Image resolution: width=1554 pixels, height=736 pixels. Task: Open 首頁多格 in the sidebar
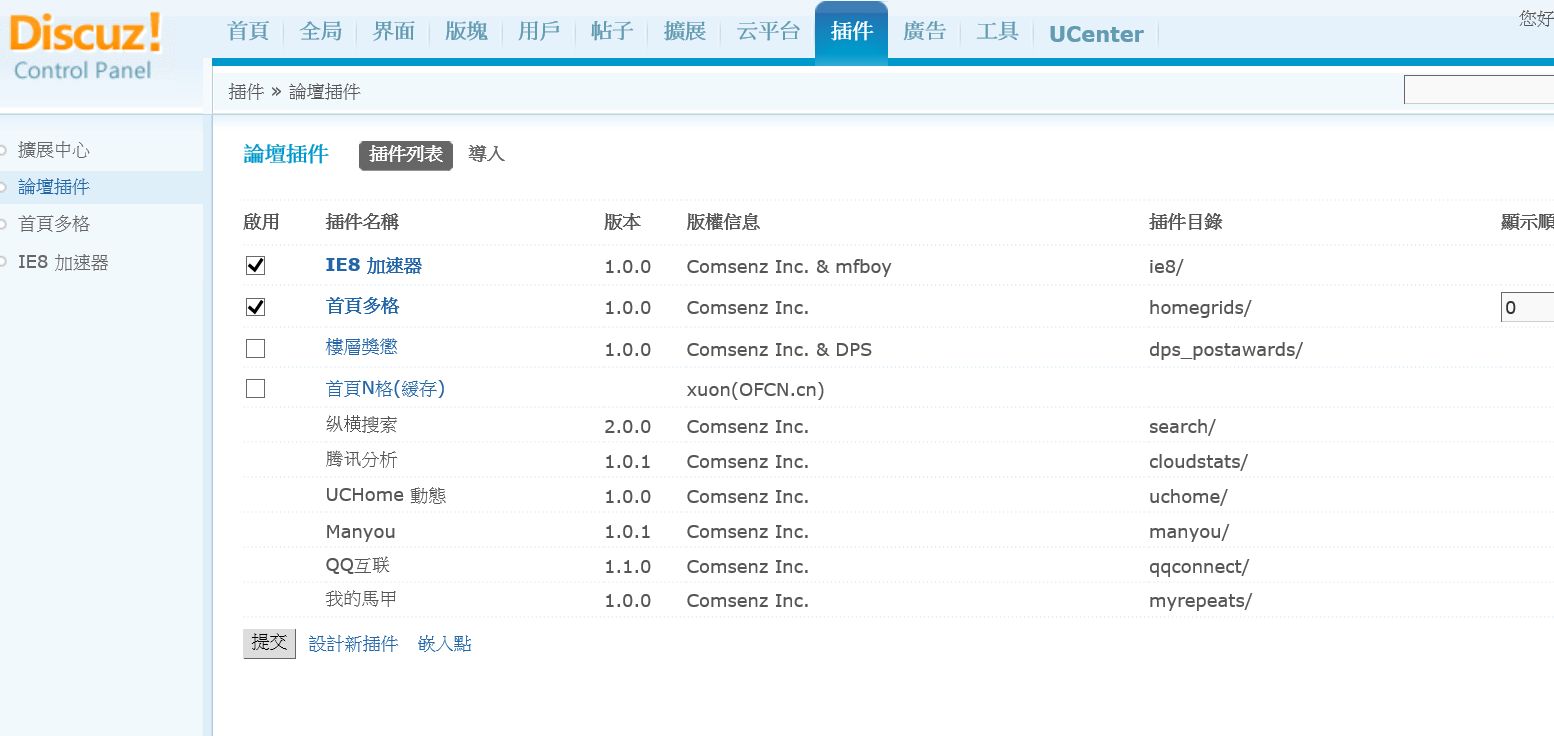coord(54,224)
